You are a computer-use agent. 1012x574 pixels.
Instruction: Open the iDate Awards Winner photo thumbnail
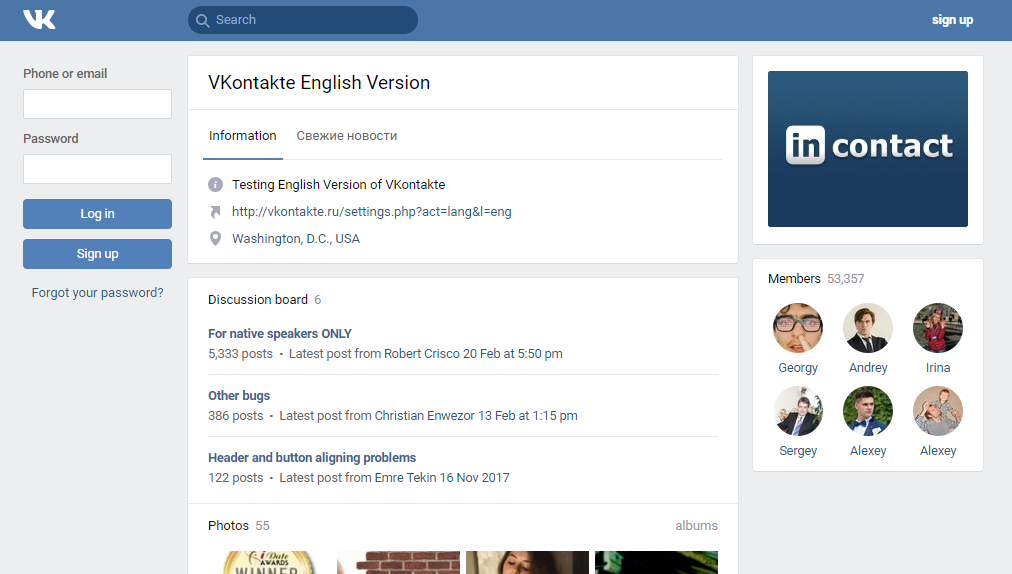pos(269,562)
